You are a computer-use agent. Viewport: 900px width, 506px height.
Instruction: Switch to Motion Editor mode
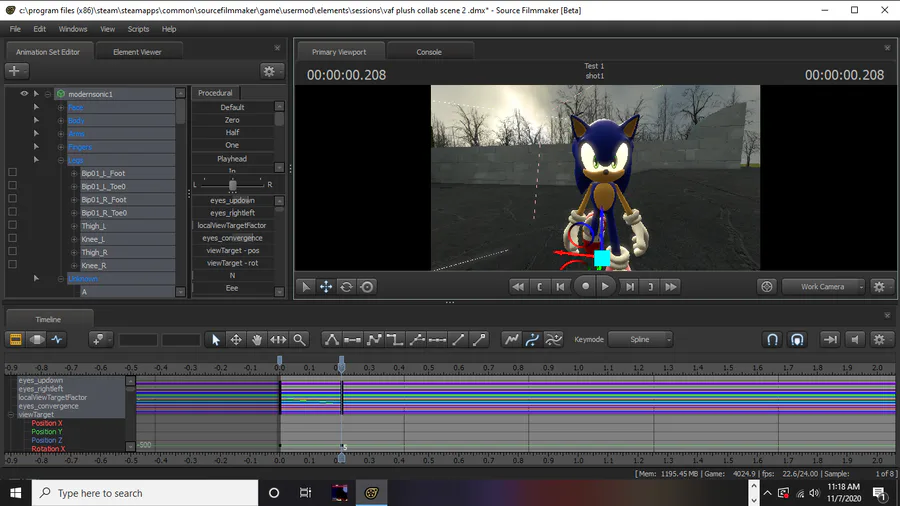[37, 340]
